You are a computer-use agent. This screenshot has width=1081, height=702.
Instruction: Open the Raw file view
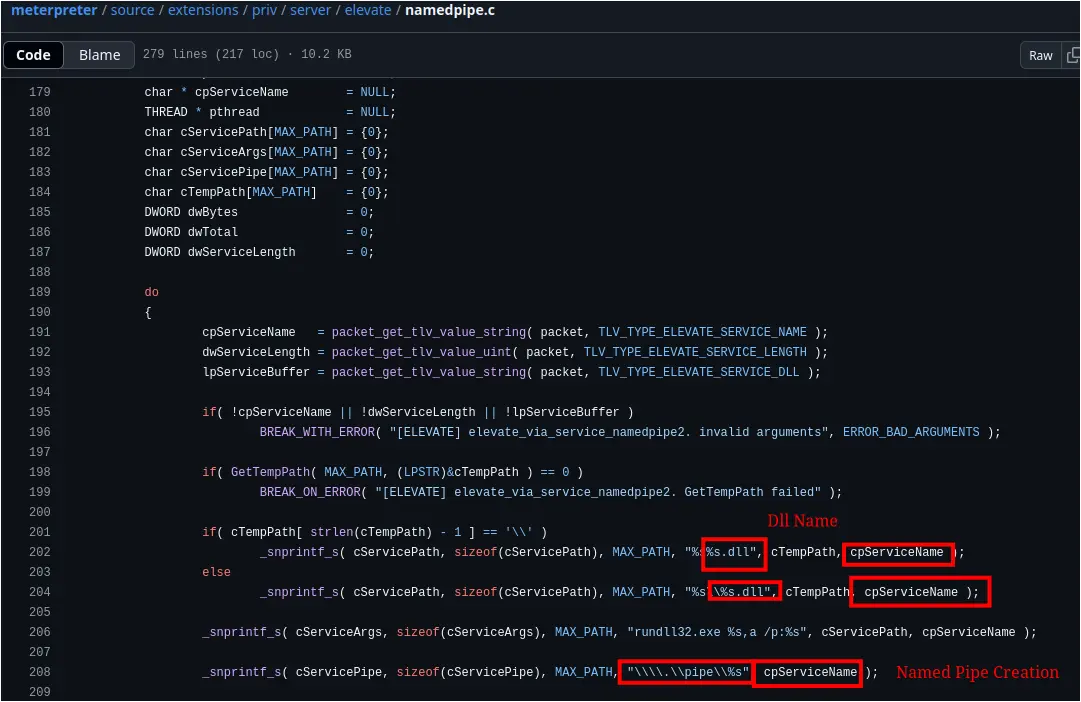[1040, 55]
